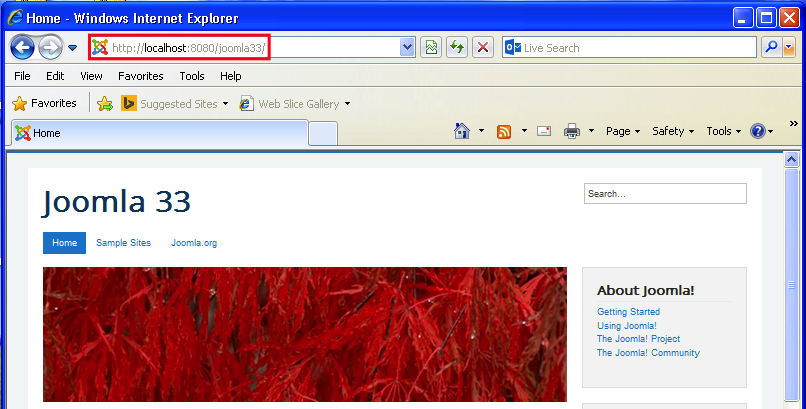
Task: Open the Favorites menu in menu bar
Action: click(140, 76)
